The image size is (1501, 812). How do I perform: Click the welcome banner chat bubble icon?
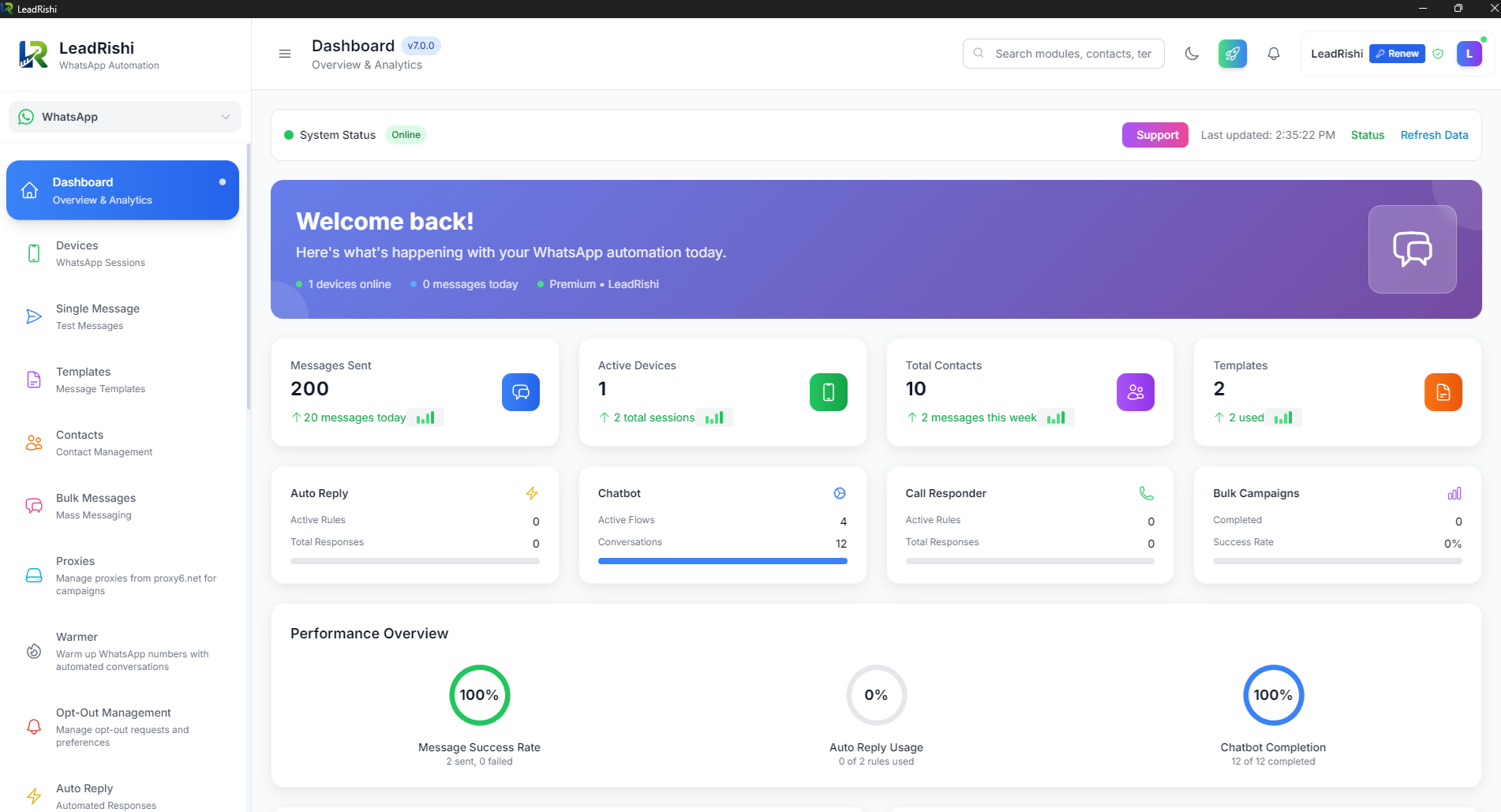click(1413, 249)
